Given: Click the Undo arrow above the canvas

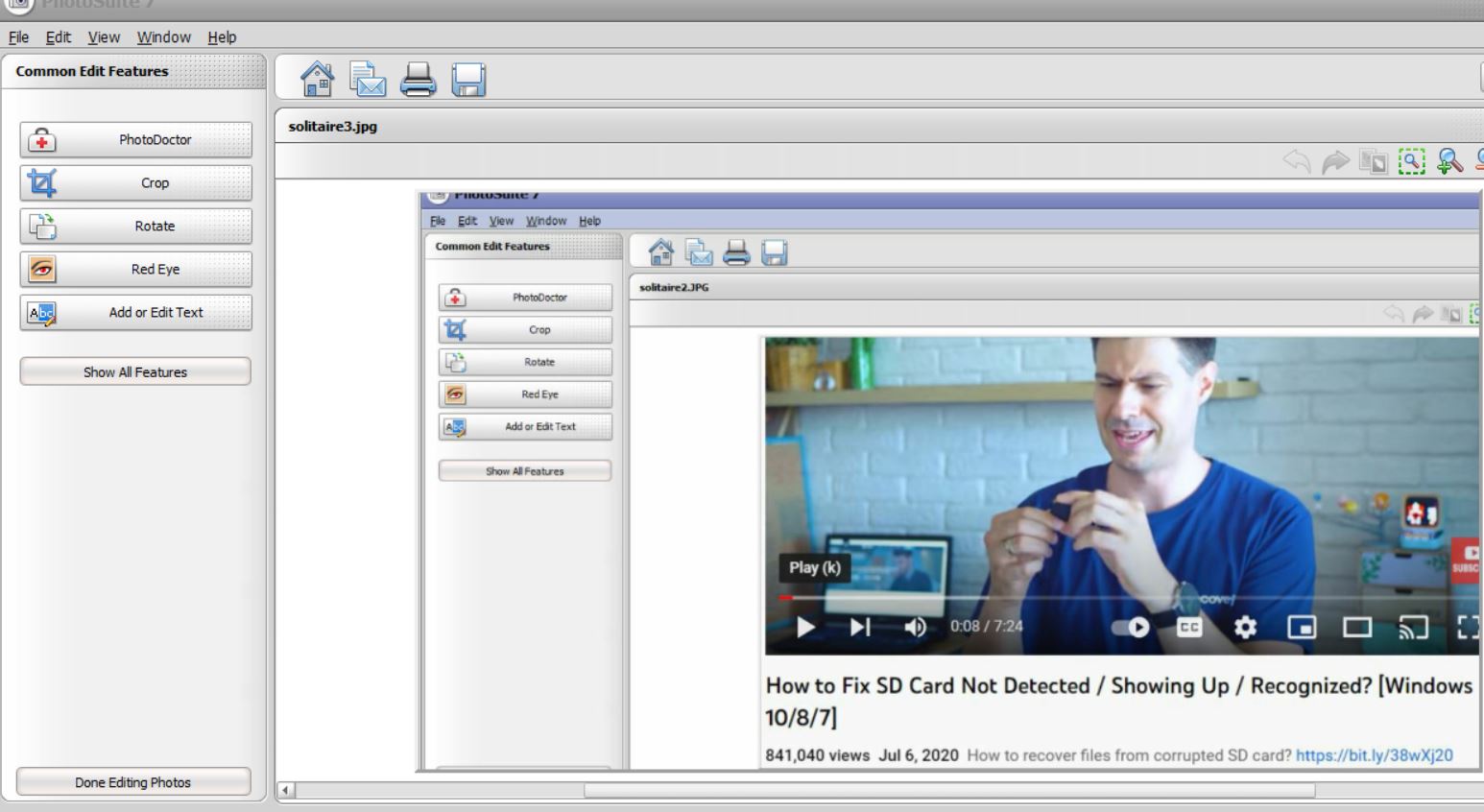Looking at the screenshot, I should point(1297,161).
